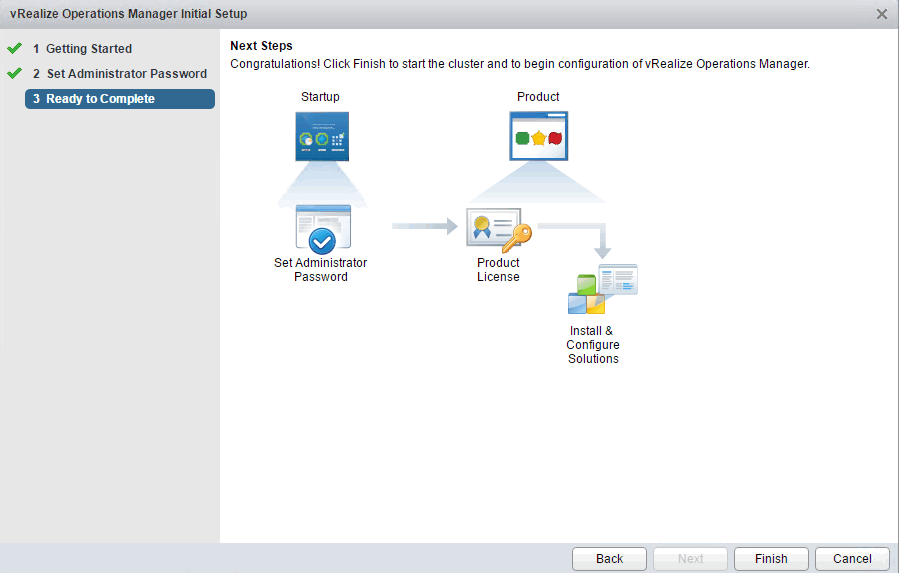The width and height of the screenshot is (899, 573).
Task: Click the Set Administrator Password diagram label
Action: tap(320, 270)
